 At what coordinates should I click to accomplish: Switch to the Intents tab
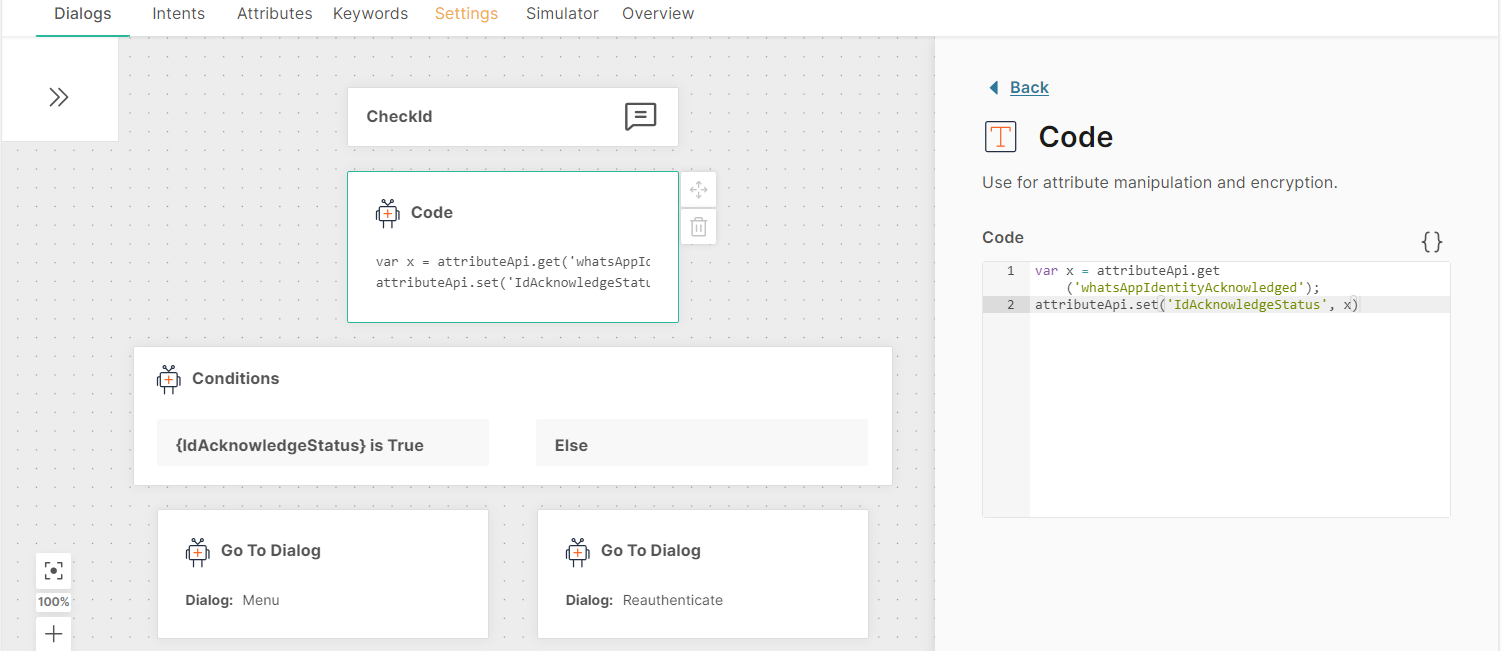click(179, 14)
